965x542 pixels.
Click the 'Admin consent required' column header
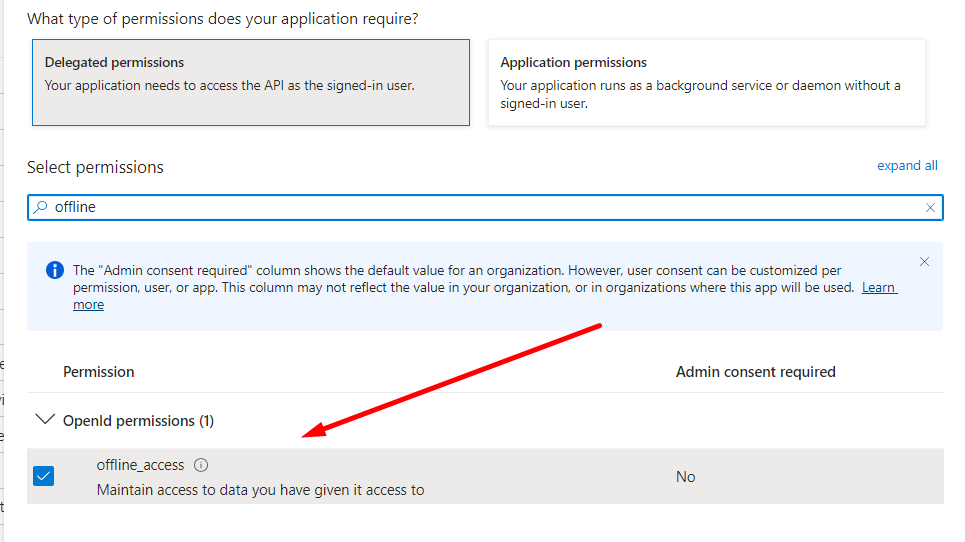[x=755, y=372]
